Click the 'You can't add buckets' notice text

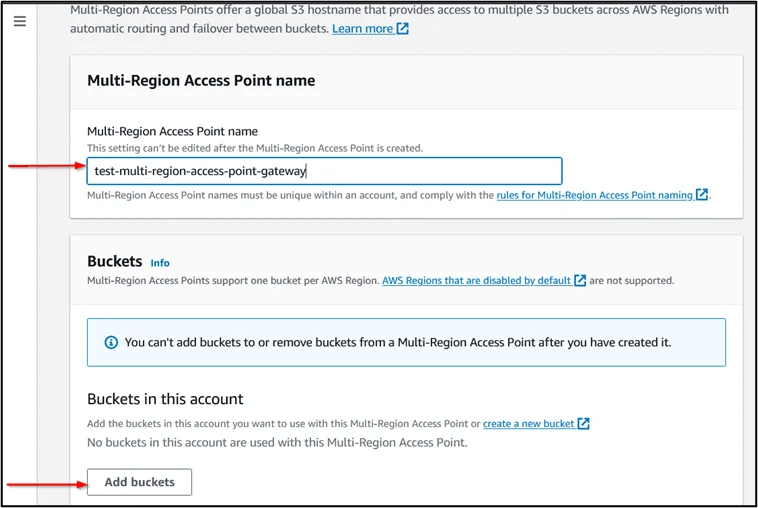[x=398, y=342]
